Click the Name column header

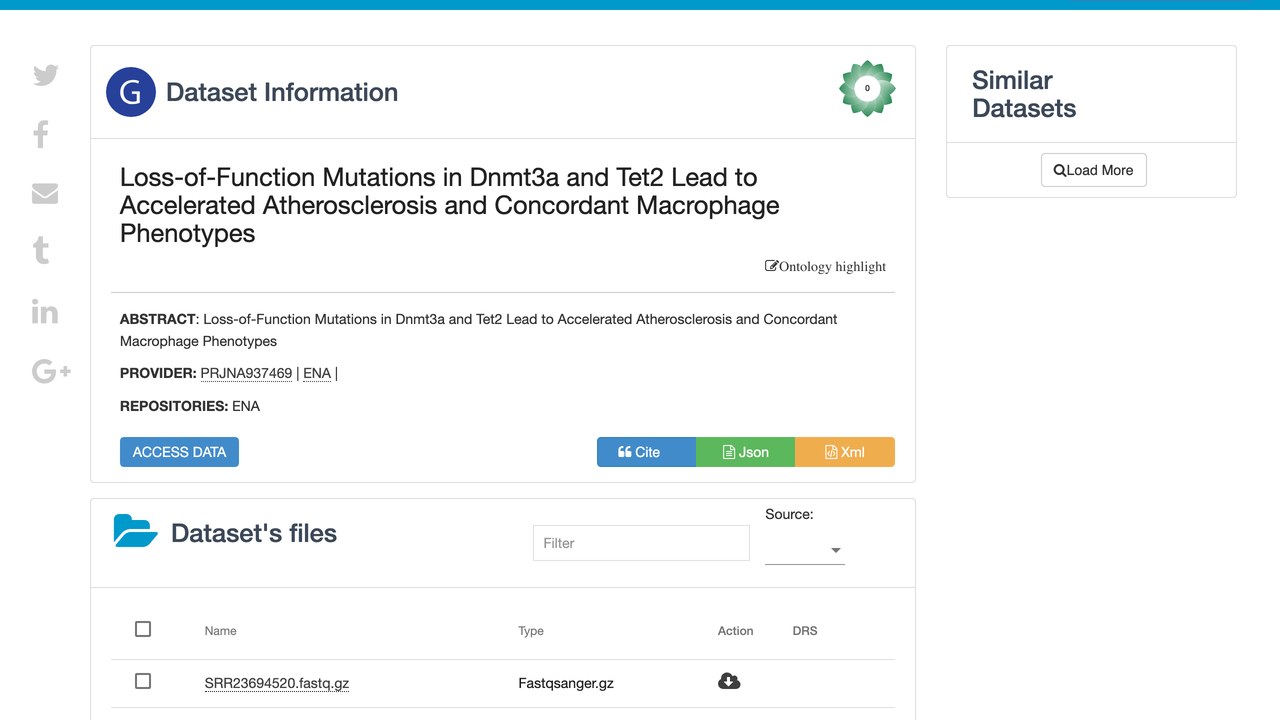(x=220, y=631)
